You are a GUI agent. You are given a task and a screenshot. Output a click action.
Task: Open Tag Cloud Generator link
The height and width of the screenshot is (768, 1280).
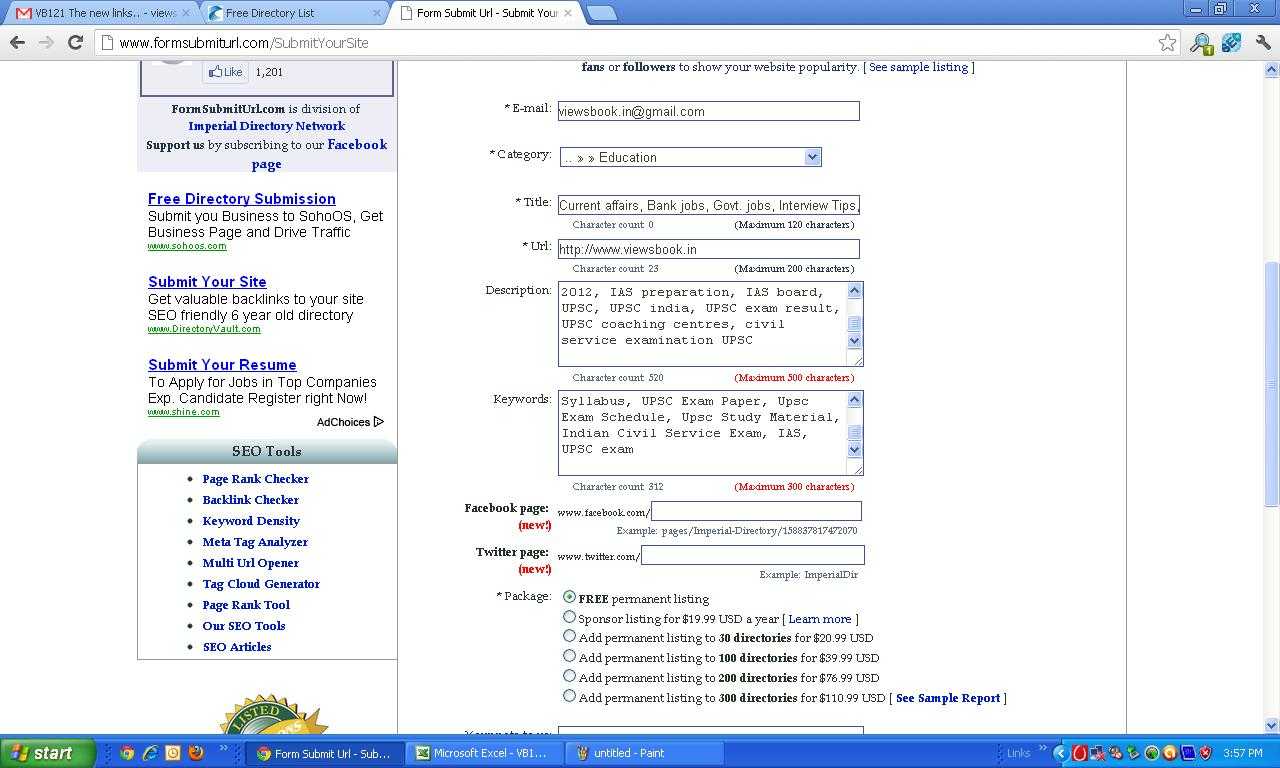coord(261,584)
